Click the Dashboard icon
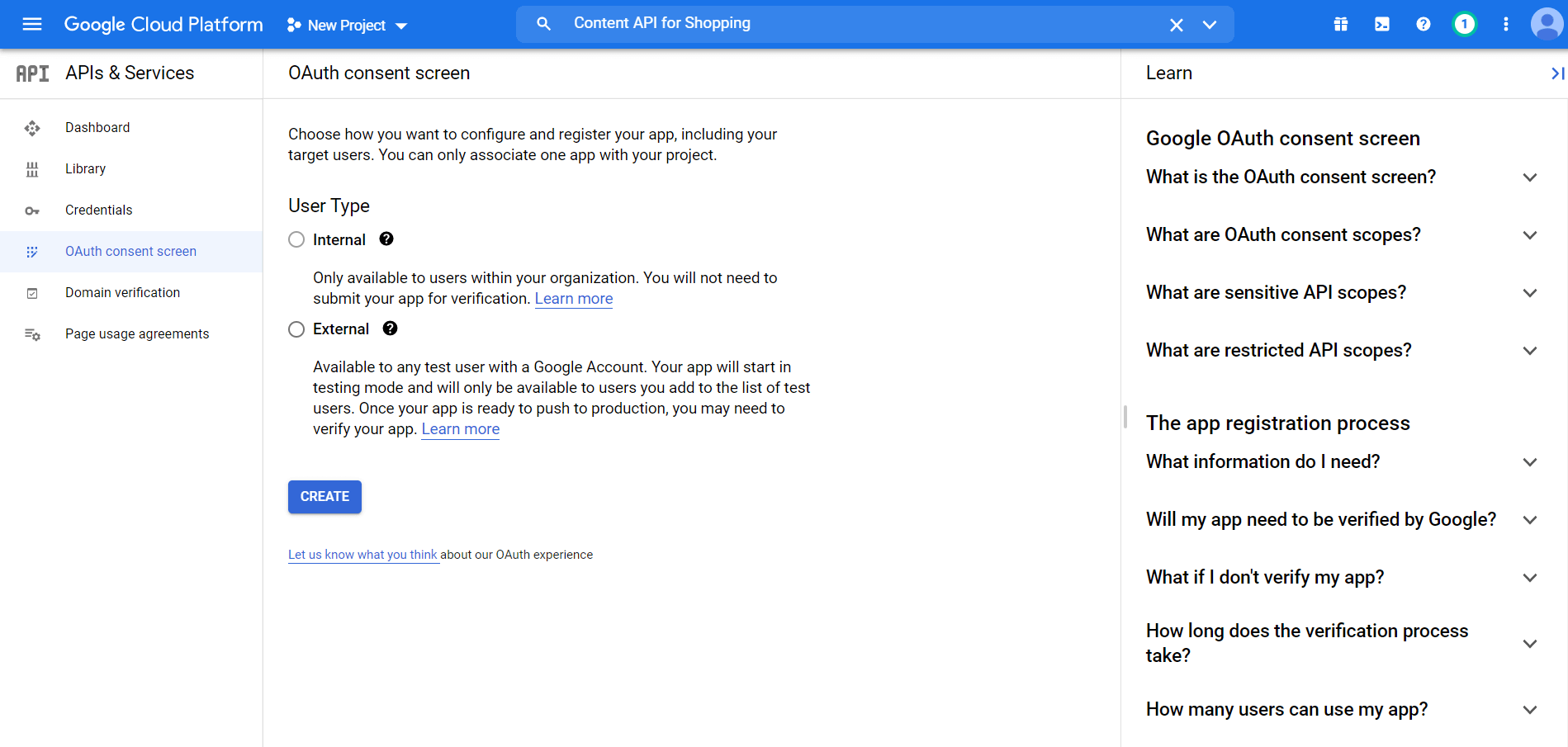Screen dimensions: 1568x747 pyautogui.click(x=32, y=128)
